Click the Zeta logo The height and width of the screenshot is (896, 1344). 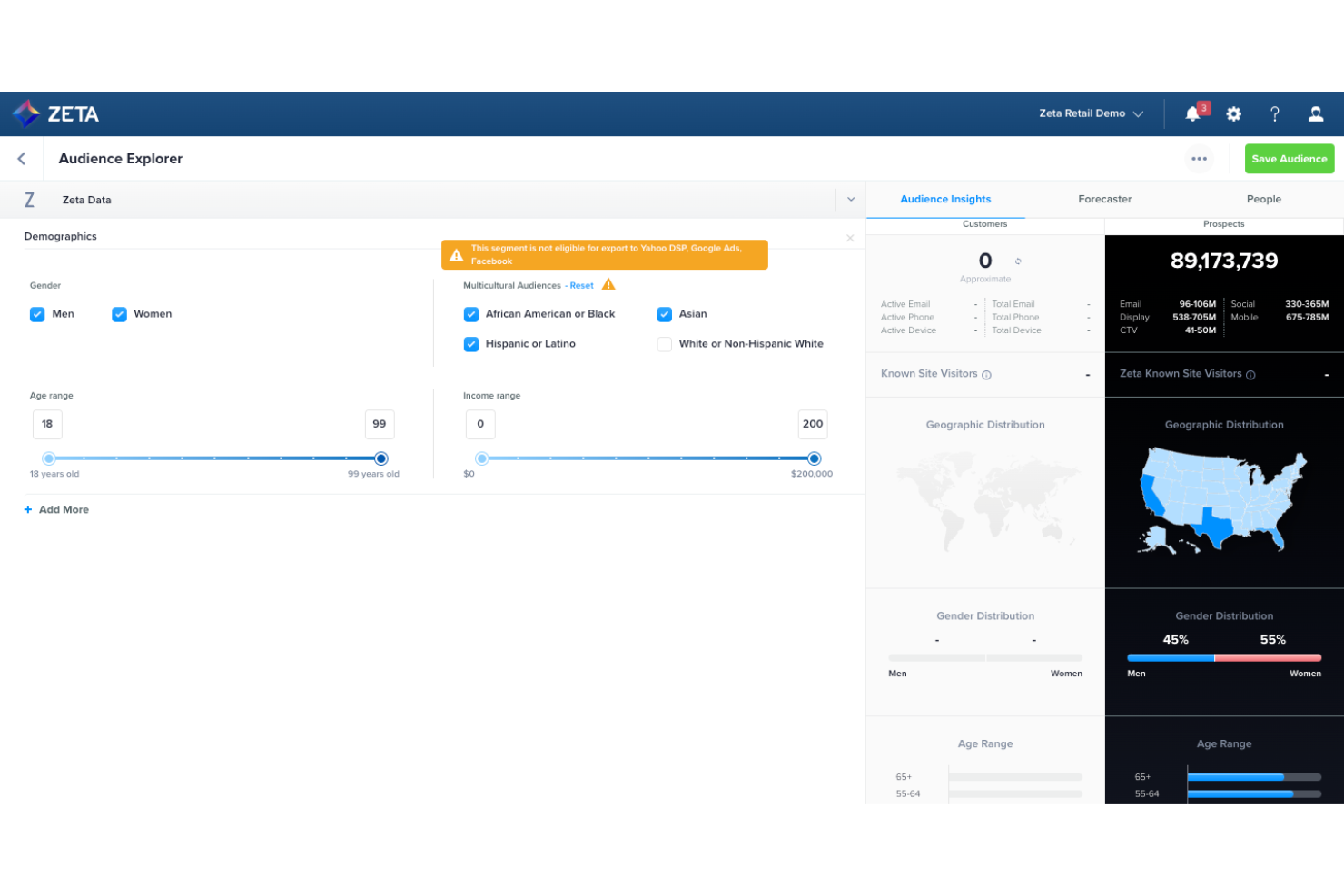[x=56, y=114]
